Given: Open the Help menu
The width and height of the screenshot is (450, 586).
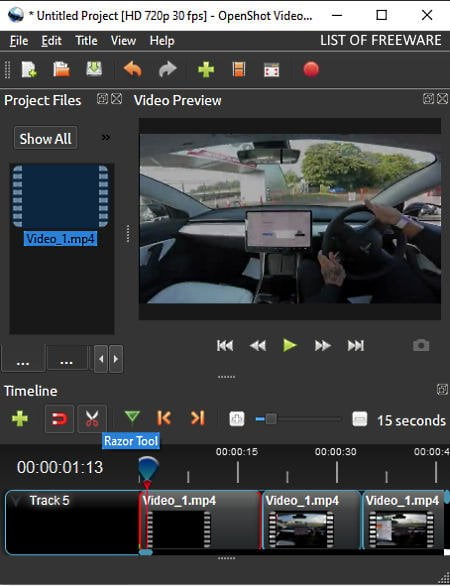Looking at the screenshot, I should (162, 41).
